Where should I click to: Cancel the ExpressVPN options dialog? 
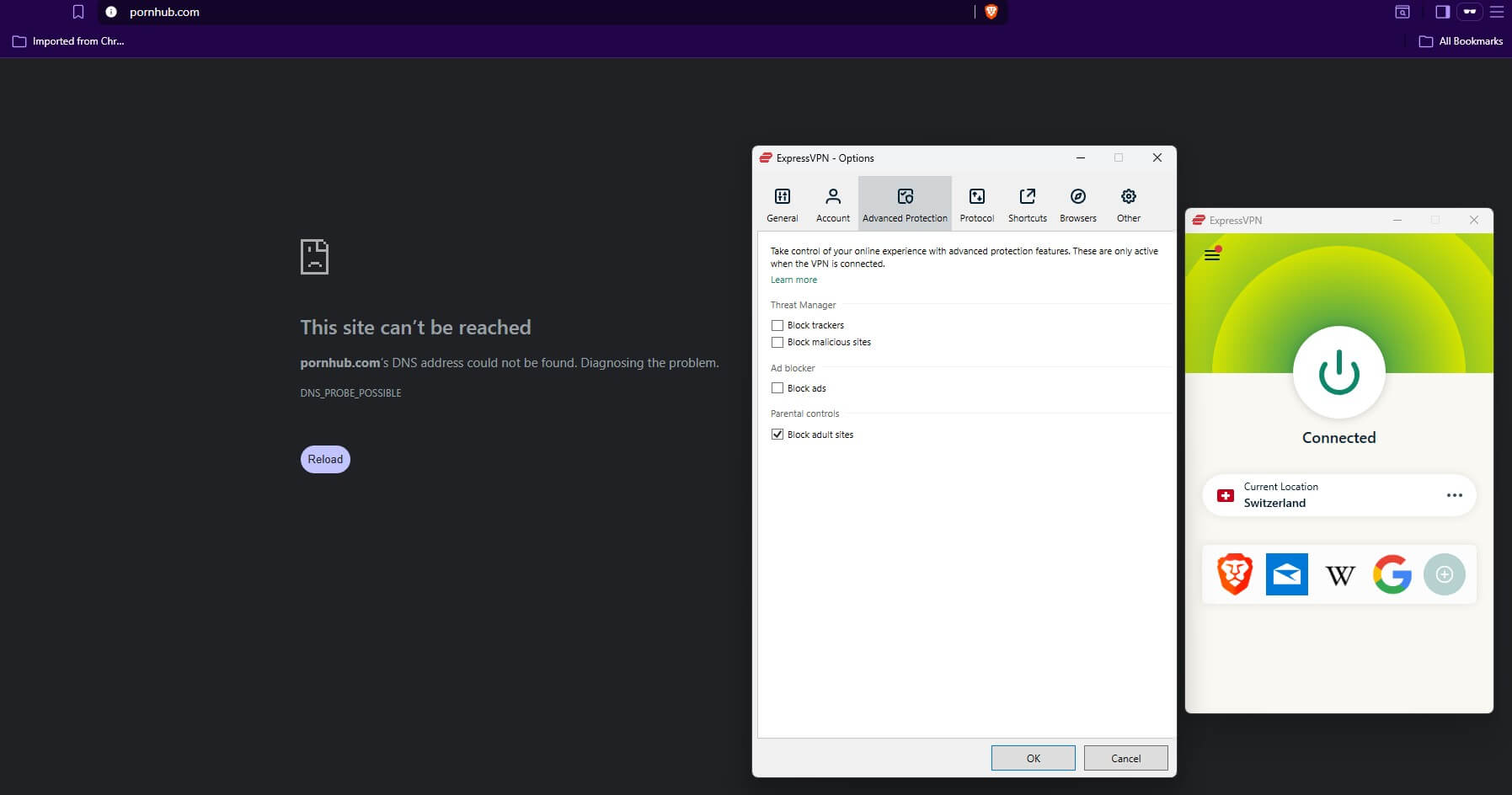(1126, 758)
